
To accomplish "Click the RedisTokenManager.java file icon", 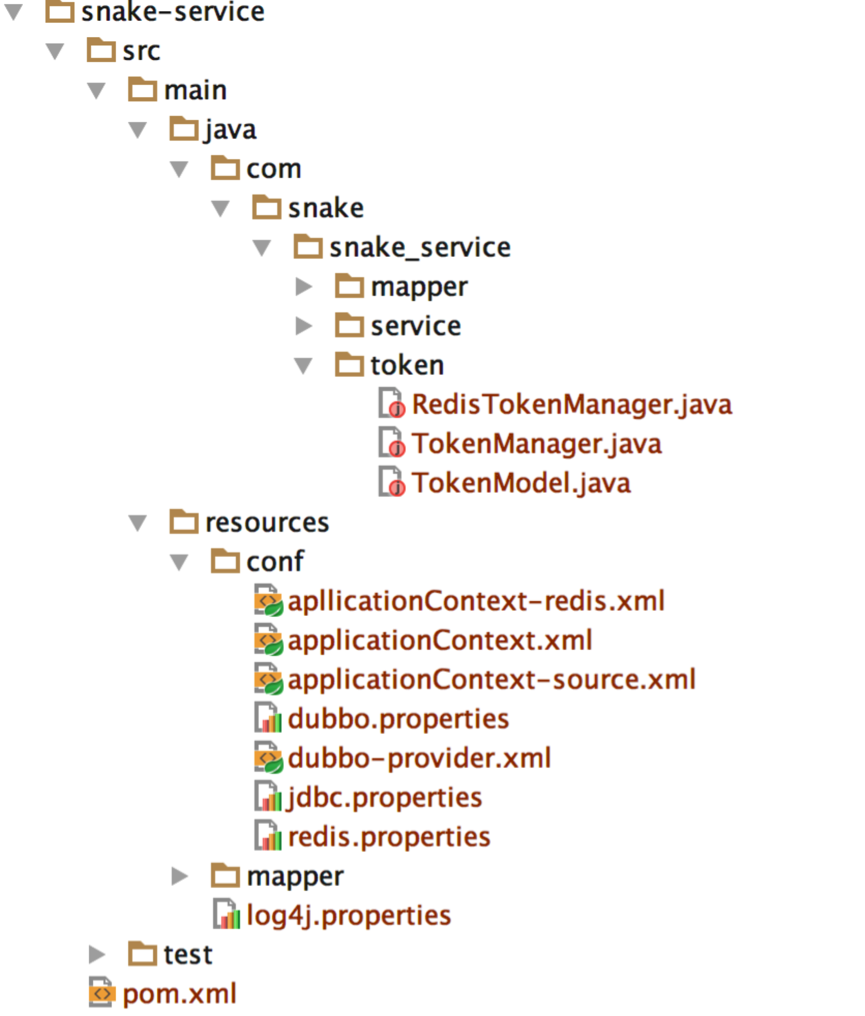I will [x=392, y=404].
